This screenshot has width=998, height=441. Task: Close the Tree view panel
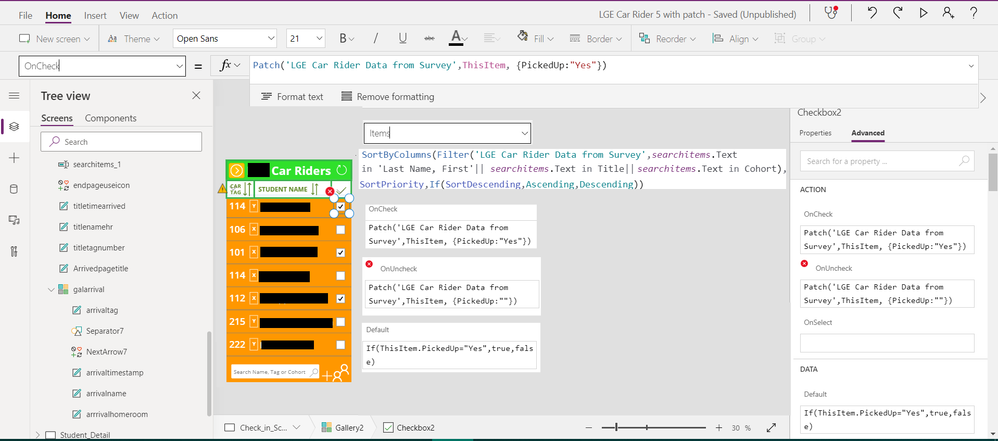point(196,95)
